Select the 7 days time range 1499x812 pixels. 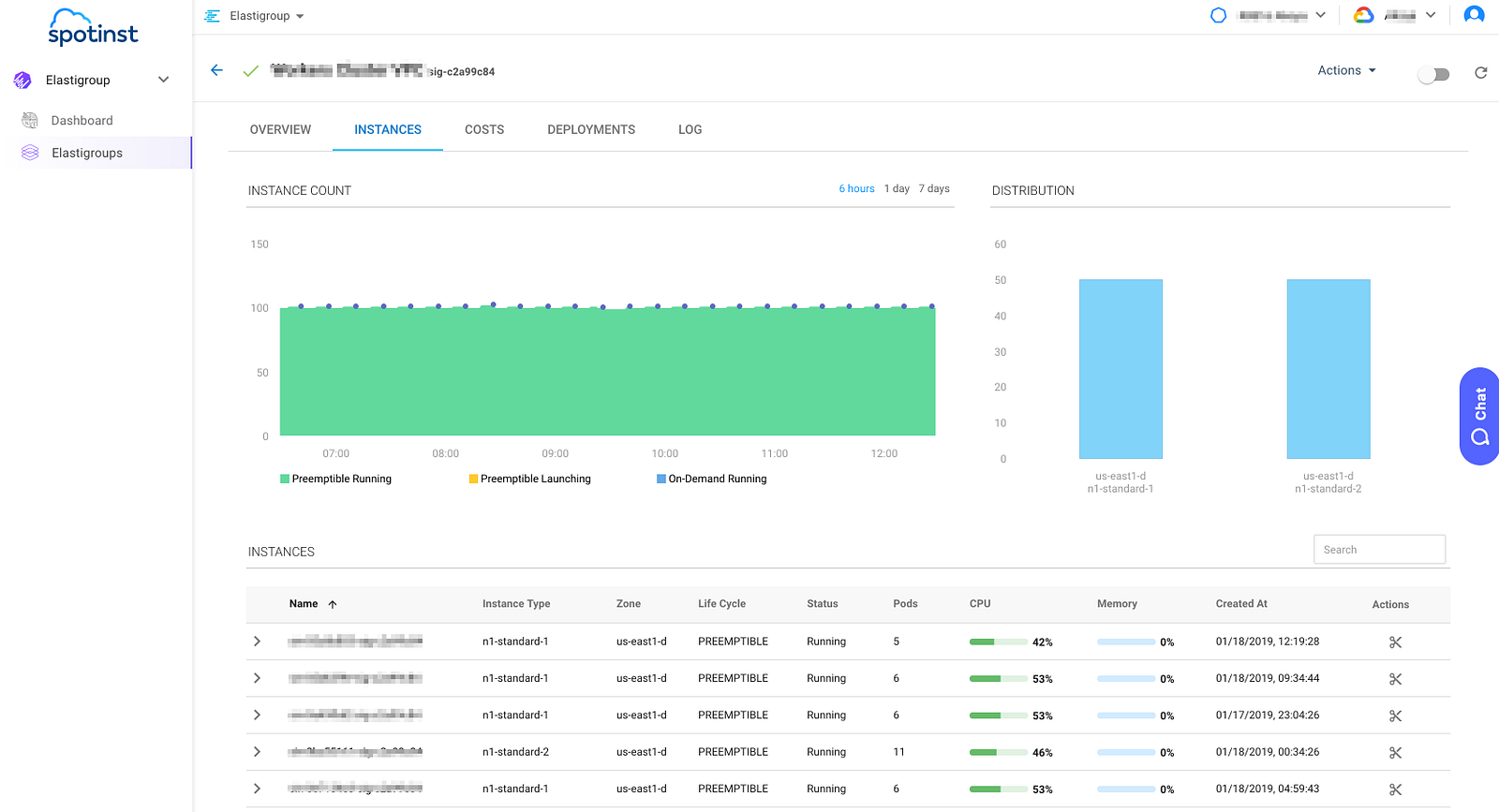click(x=933, y=189)
